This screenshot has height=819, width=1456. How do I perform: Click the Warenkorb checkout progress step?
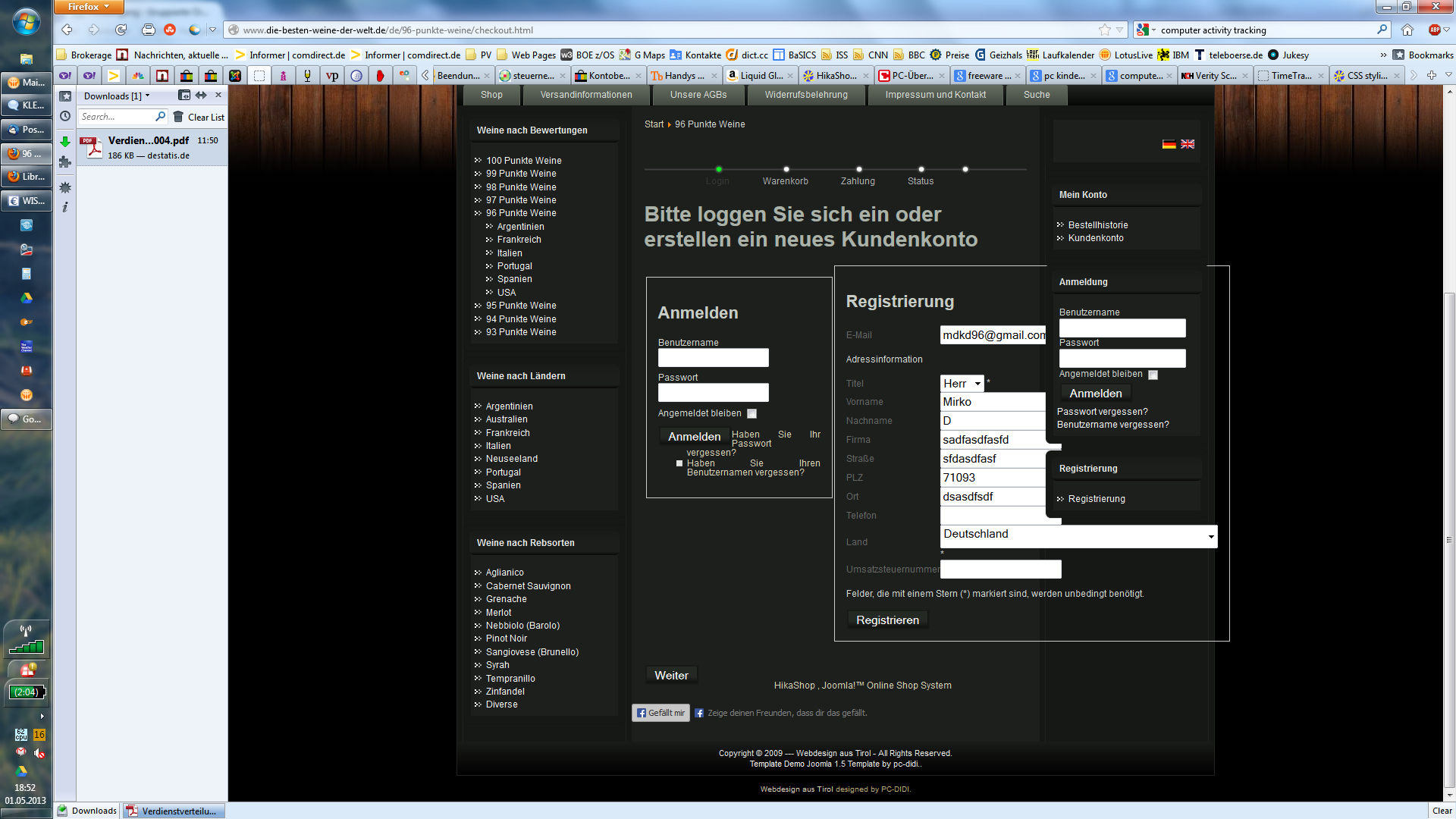(x=785, y=181)
